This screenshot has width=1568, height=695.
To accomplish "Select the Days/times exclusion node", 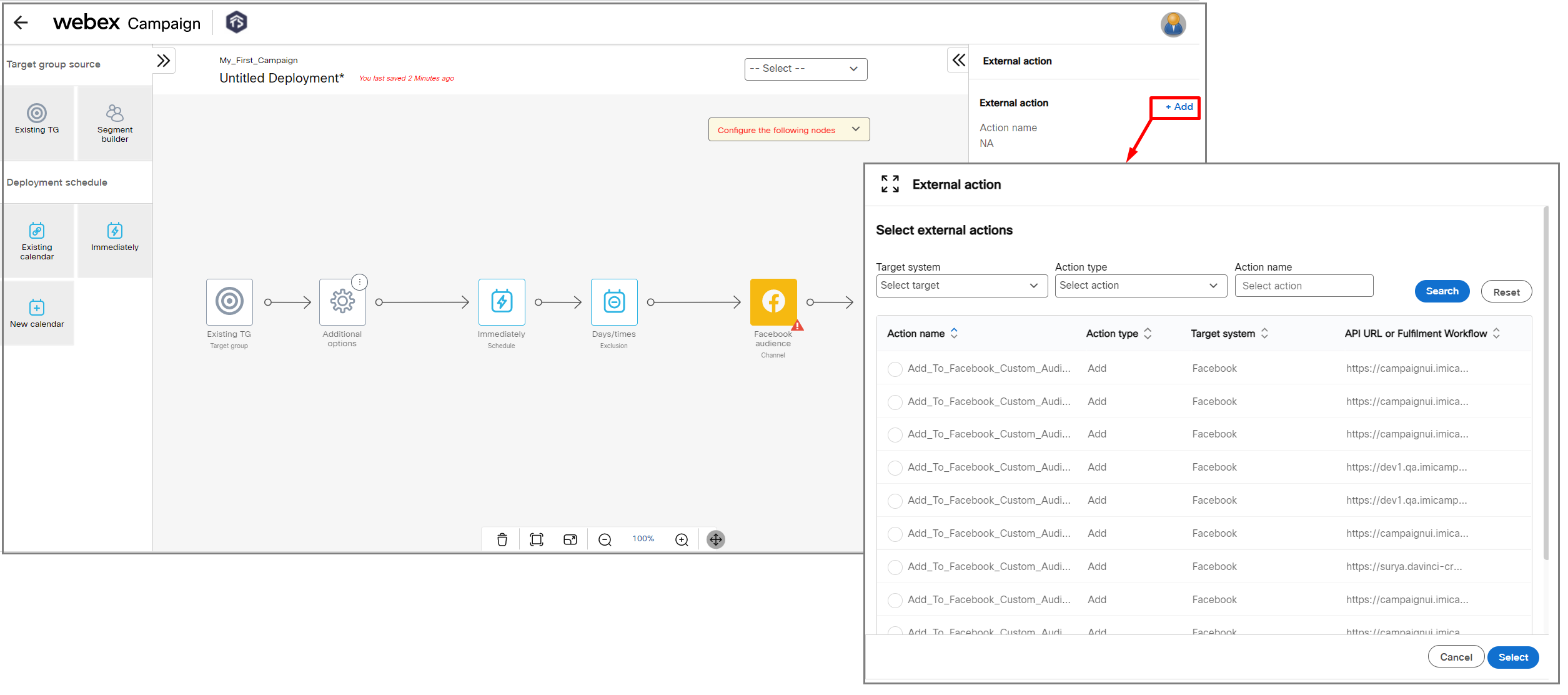I will point(614,302).
